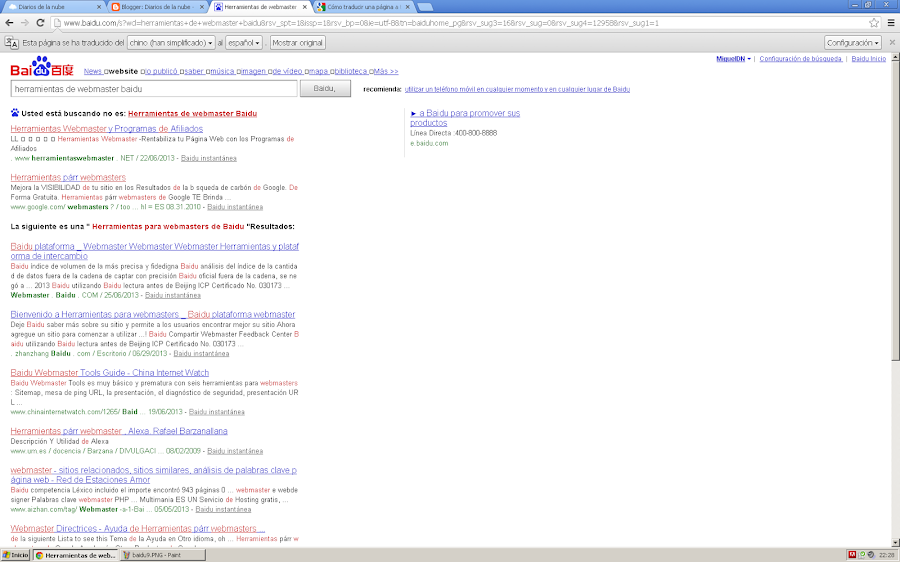The image size is (900, 562).
Task: Click the mobile phone recommendation link
Action: point(517,89)
